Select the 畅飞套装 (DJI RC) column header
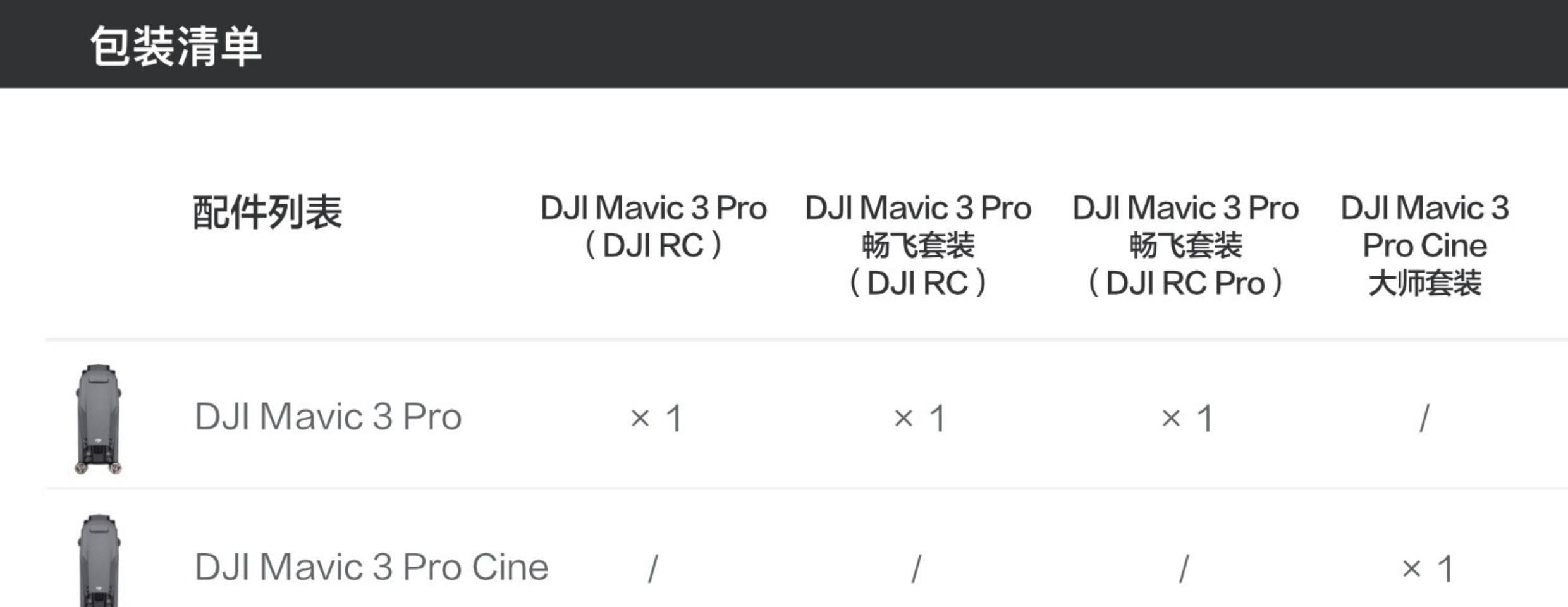Screen dimensions: 1568x607 click(917, 245)
